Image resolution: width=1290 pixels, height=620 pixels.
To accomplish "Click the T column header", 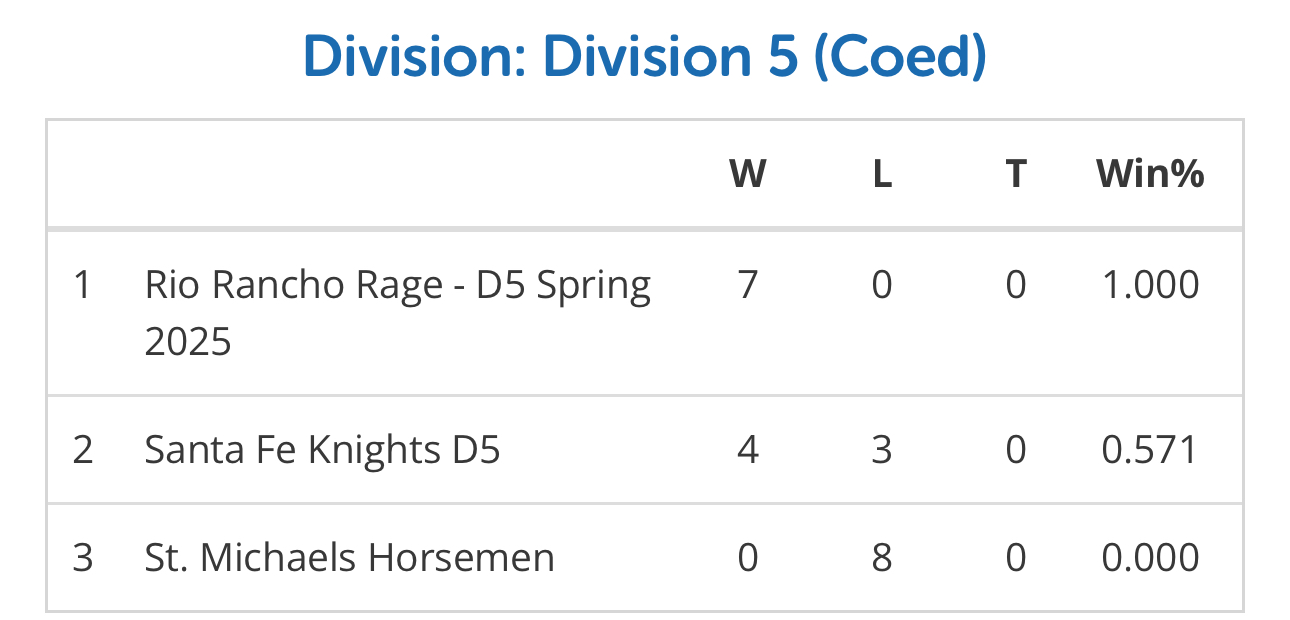I will tap(1015, 174).
